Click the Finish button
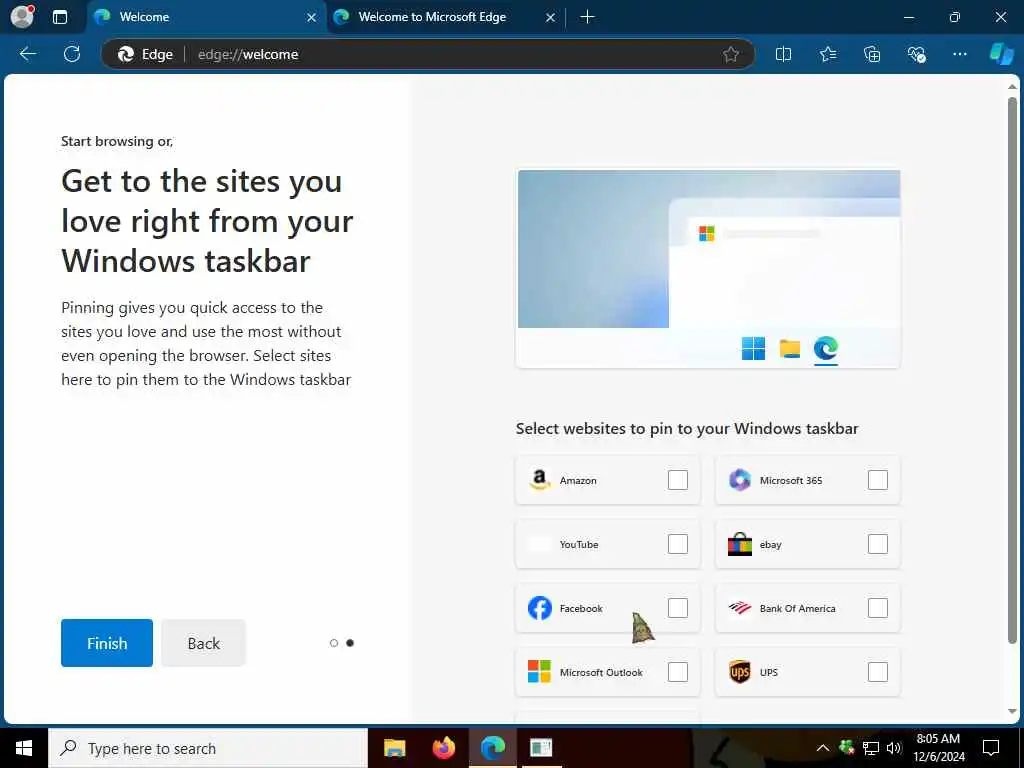Screen dimensions: 1024x768 coord(107,643)
